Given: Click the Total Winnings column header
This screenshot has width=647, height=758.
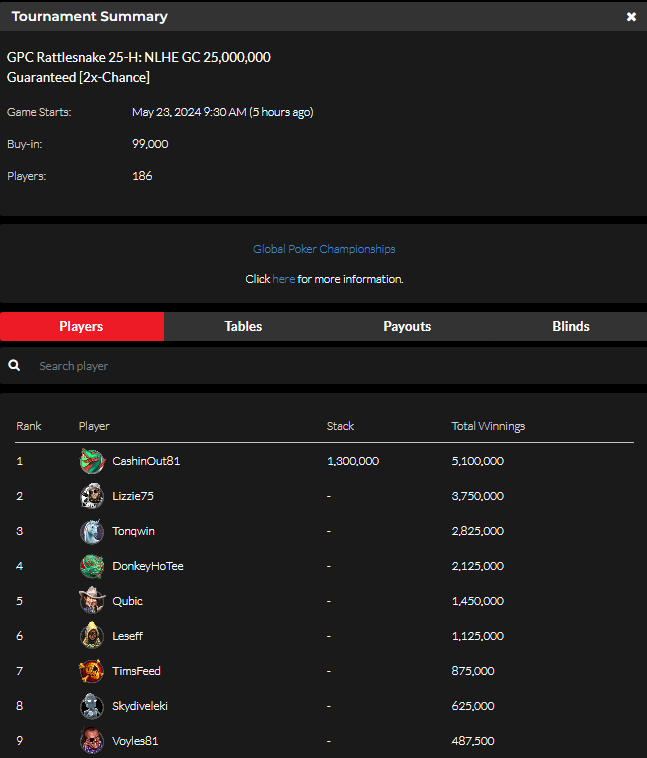Looking at the screenshot, I should click(x=488, y=426).
